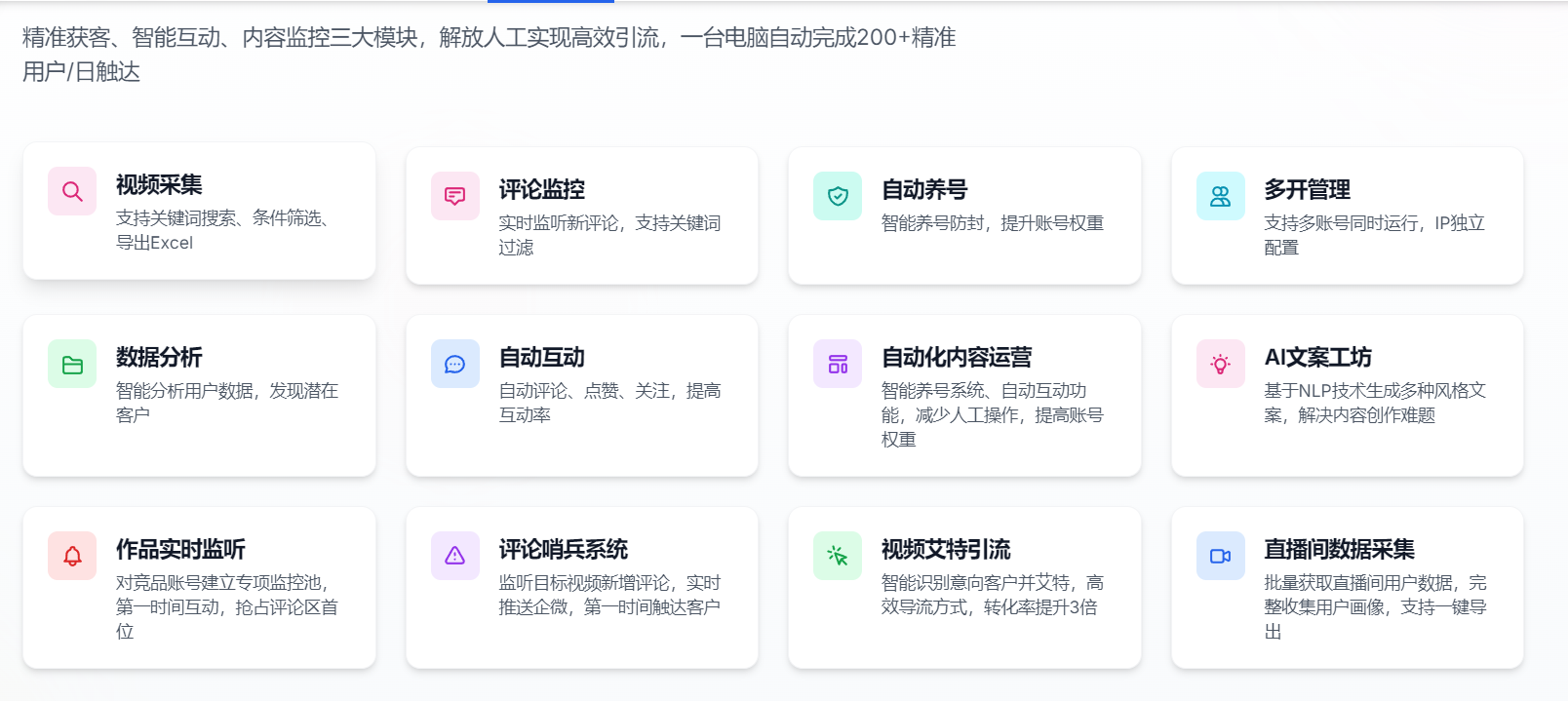Click the bell icon for 作品实时监听
Screen dimensions: 1568x701
click(x=72, y=556)
